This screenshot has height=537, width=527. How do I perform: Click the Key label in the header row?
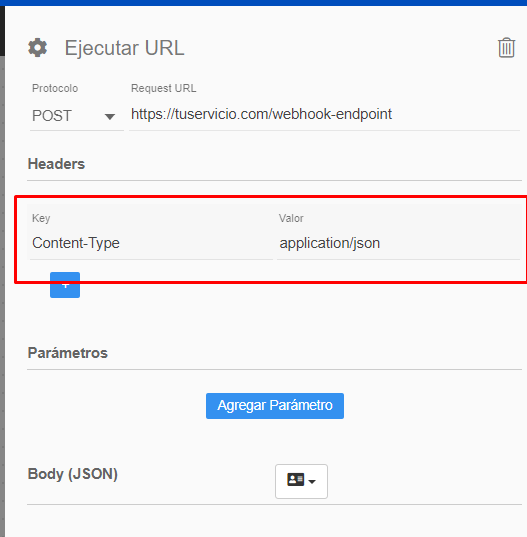[41, 218]
